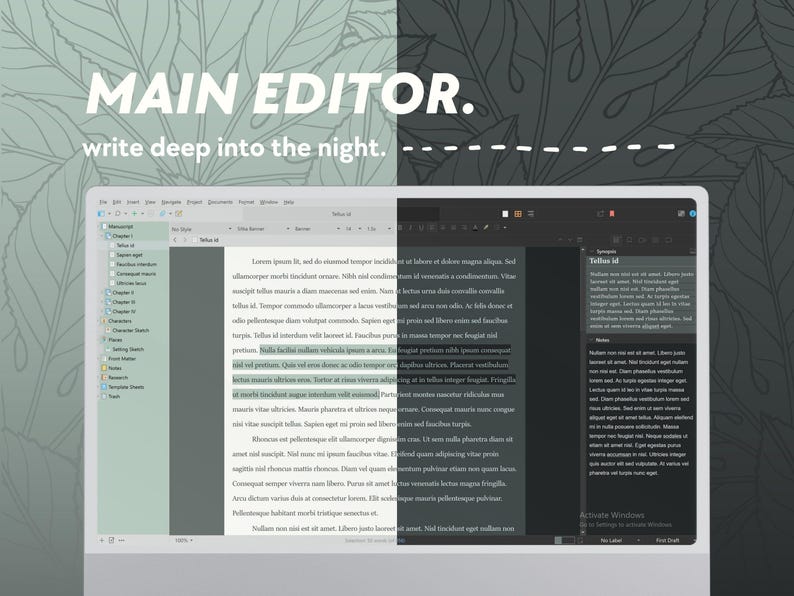The height and width of the screenshot is (596, 794).
Task: Open the Inspector Notes tab icon
Action: pos(617,240)
